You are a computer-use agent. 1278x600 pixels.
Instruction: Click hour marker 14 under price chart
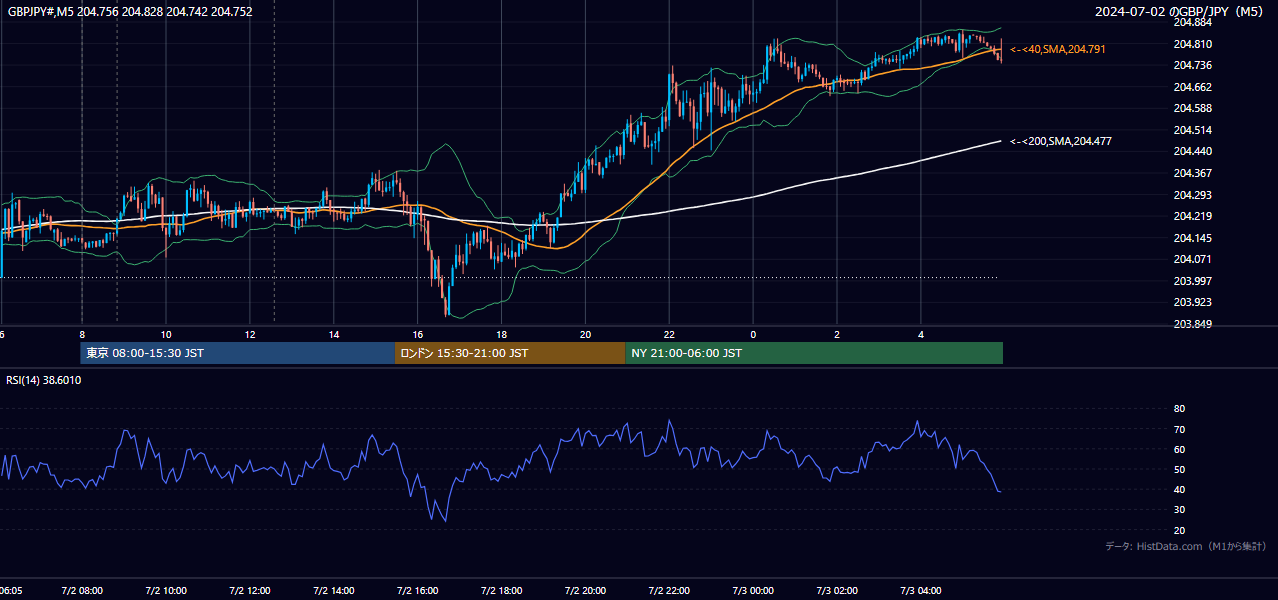point(334,334)
